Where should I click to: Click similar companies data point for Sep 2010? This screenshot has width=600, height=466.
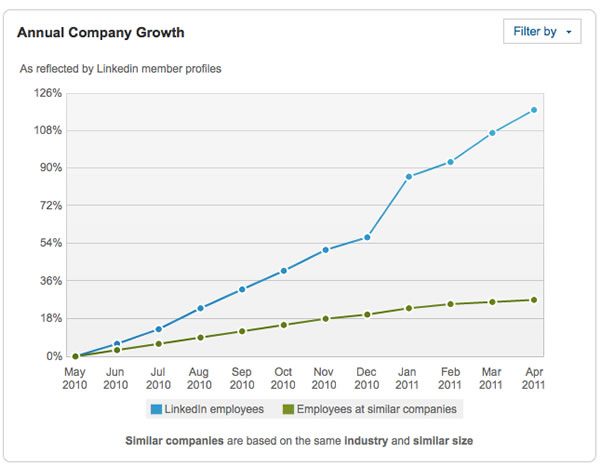point(242,331)
